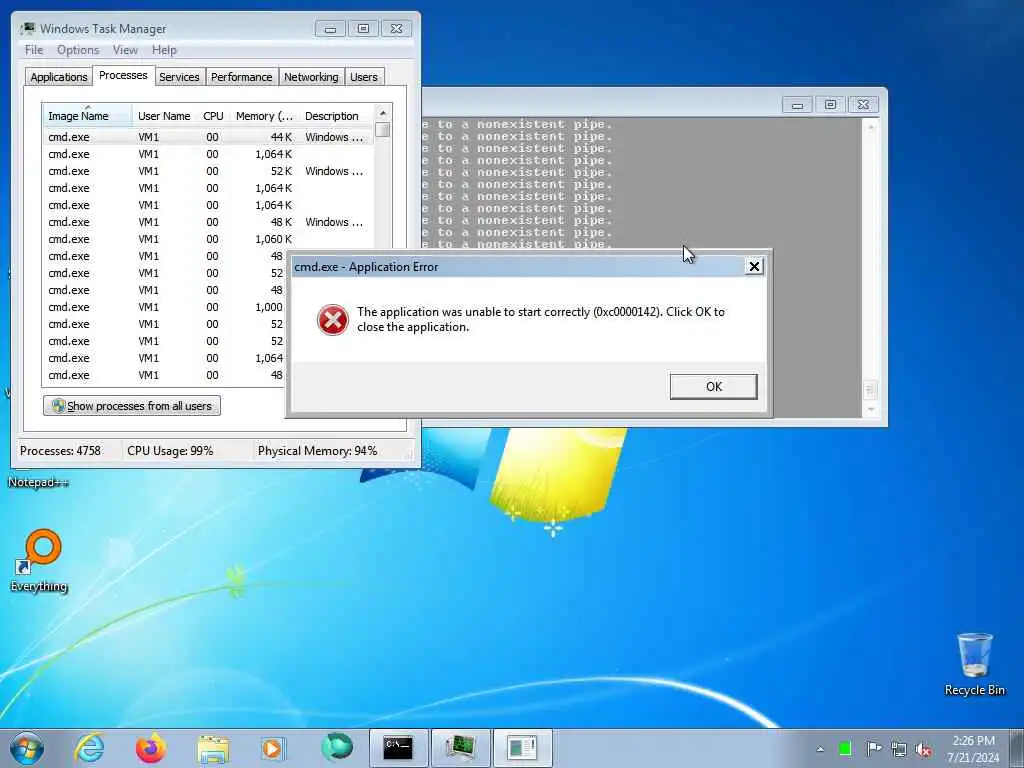
Task: Click the Command Prompt scroll-down arrow
Action: coord(870,409)
